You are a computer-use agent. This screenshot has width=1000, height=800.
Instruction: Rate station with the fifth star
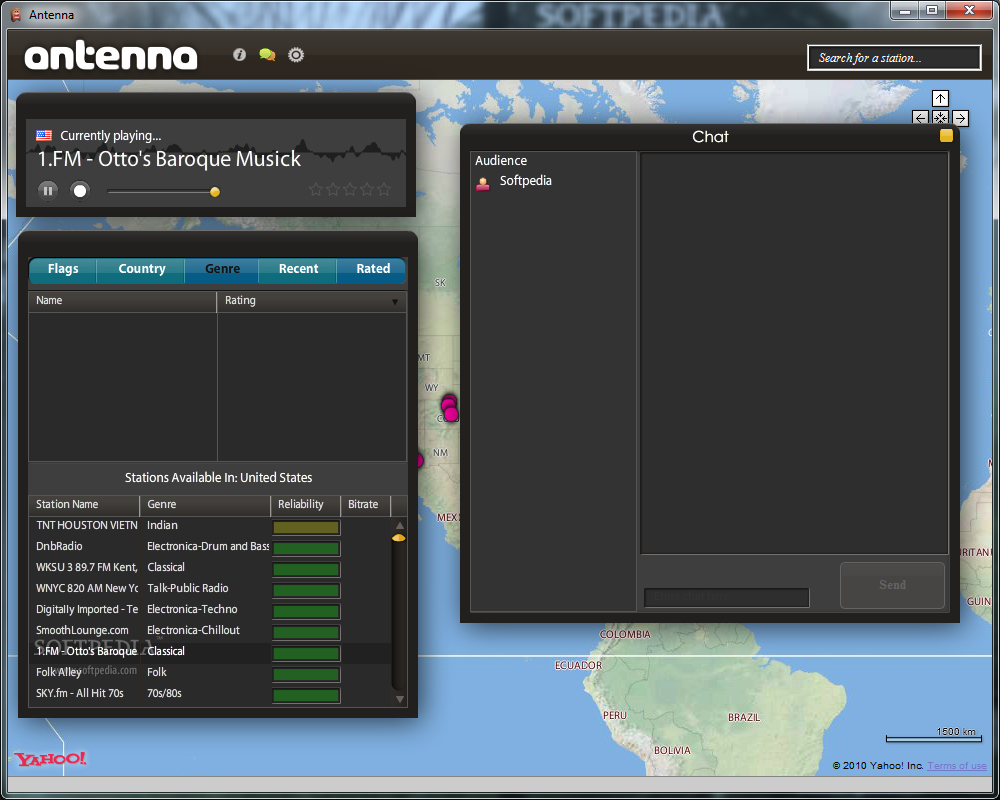(x=384, y=189)
